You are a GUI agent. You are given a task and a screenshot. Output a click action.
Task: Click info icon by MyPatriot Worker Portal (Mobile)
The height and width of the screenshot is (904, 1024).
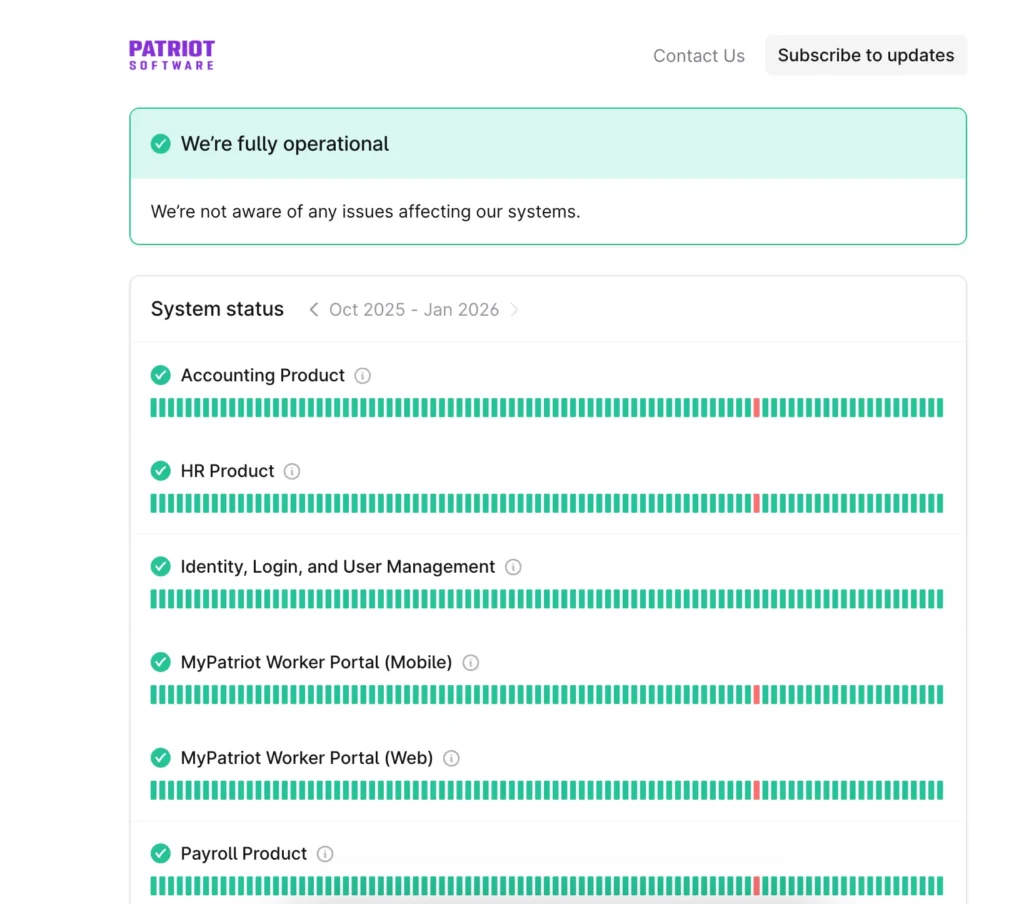click(471, 663)
